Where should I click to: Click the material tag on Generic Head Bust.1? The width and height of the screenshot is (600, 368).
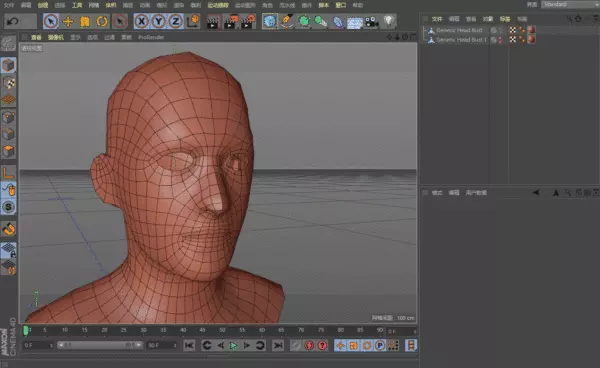[x=532, y=40]
